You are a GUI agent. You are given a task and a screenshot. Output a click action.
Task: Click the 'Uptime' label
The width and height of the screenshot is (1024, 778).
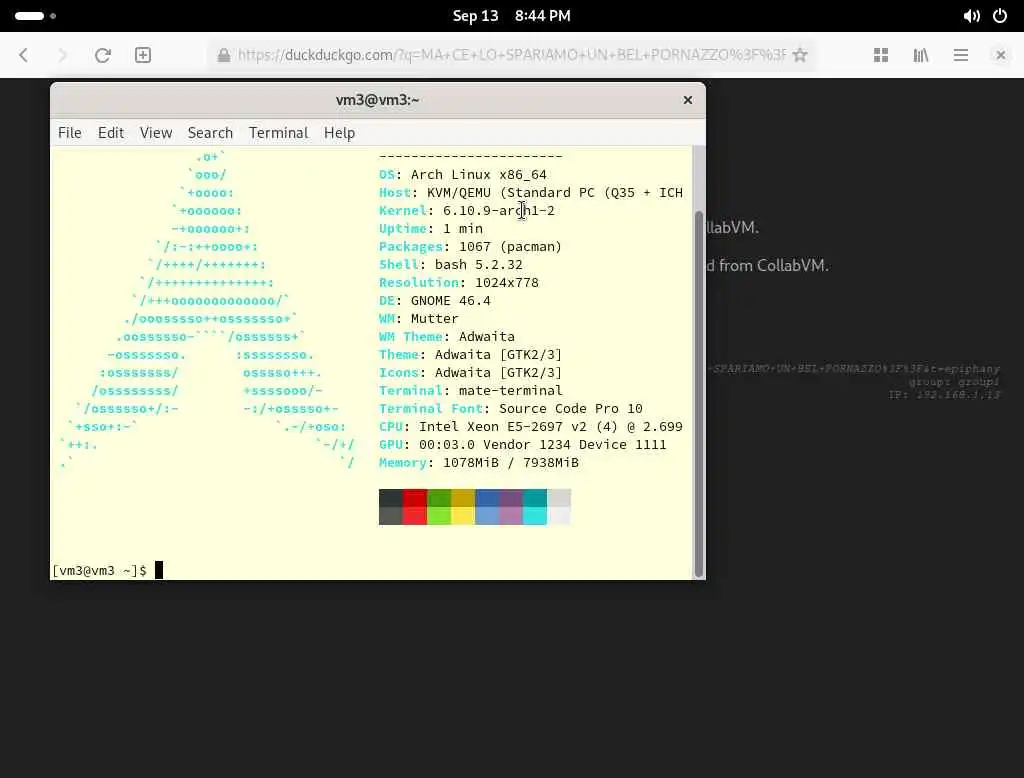pos(403,229)
